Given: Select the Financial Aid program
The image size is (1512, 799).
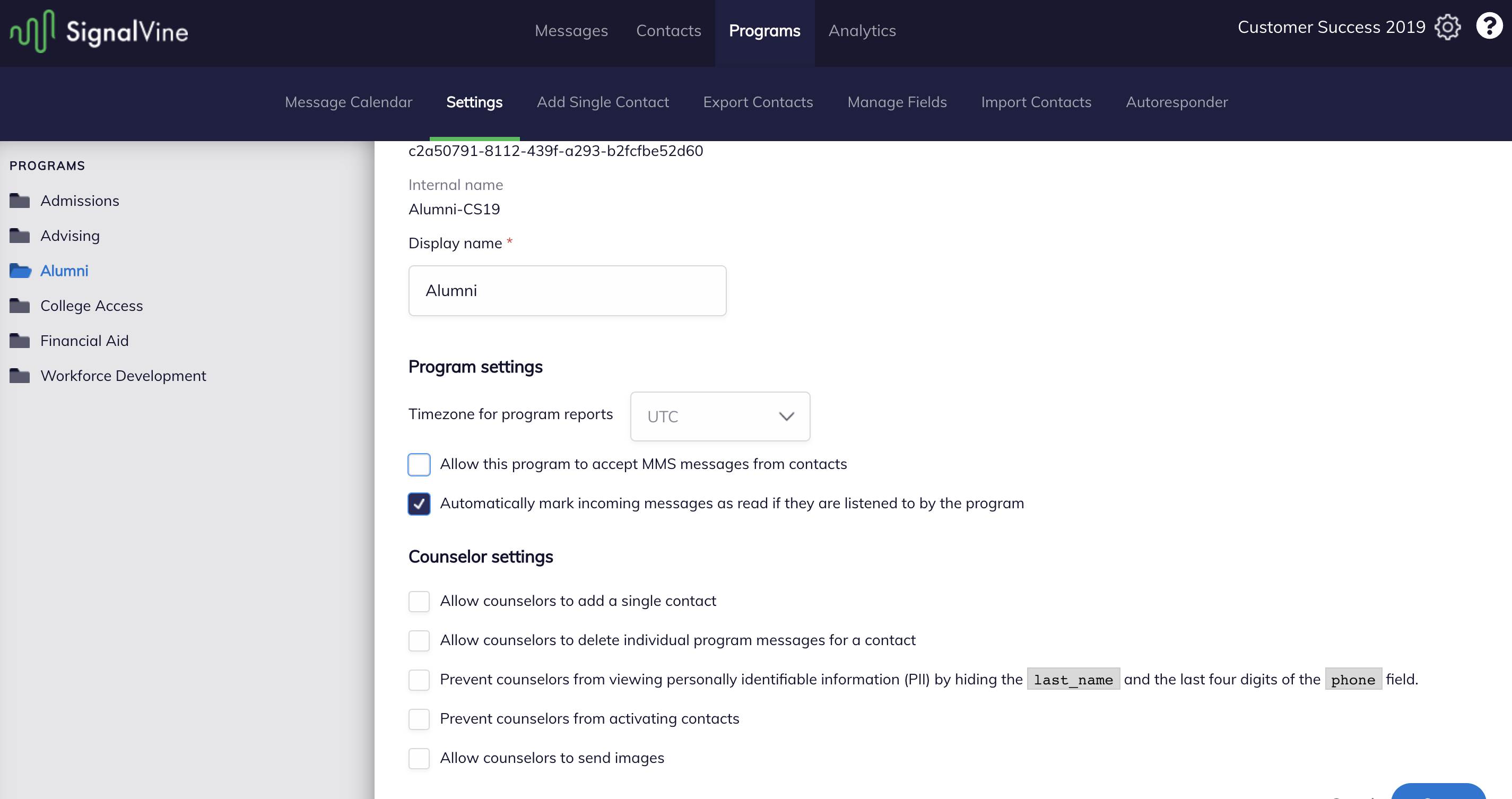Looking at the screenshot, I should [x=84, y=341].
